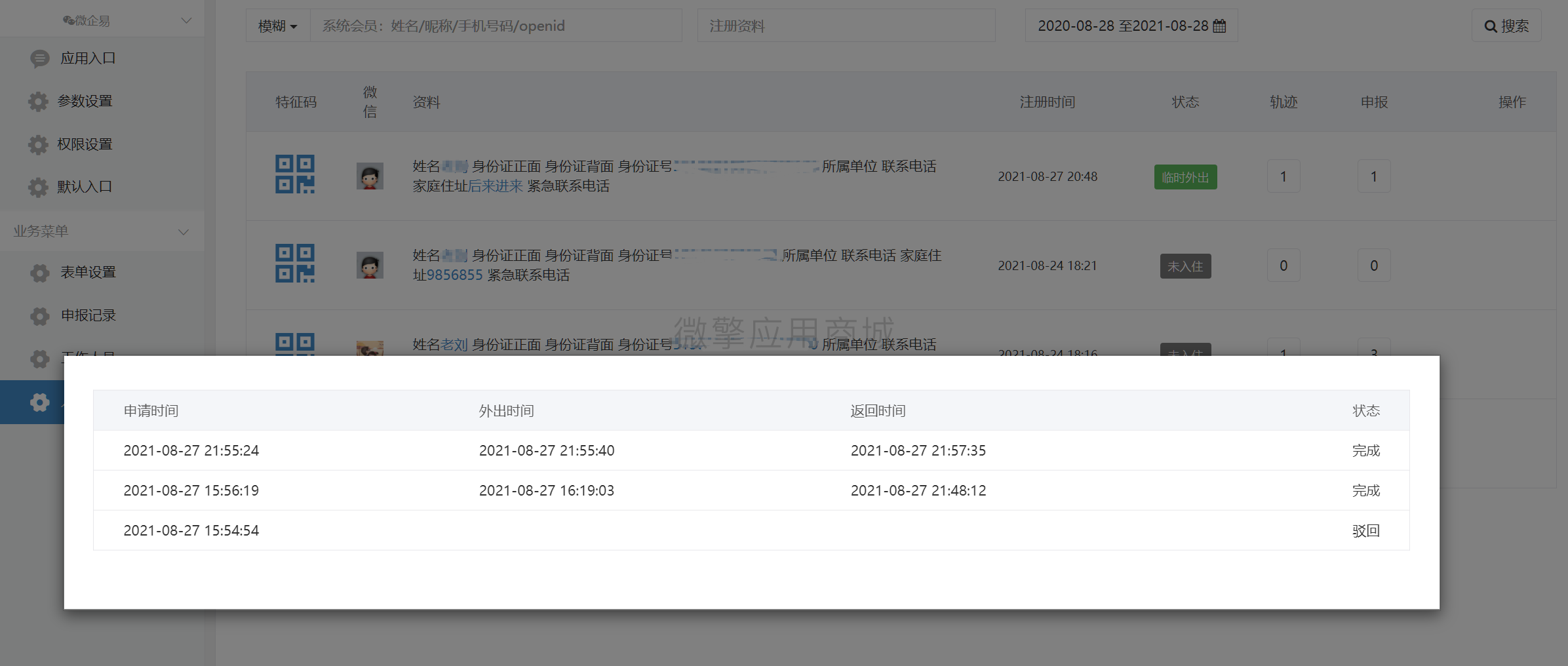The width and height of the screenshot is (1568, 666).
Task: Click the 驳回 status in the popup
Action: (1366, 531)
